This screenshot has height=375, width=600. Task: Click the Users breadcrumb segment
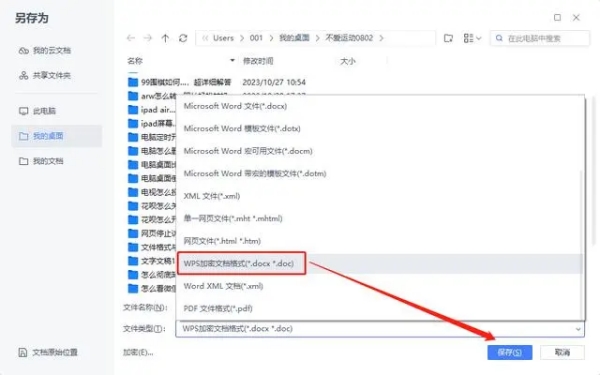(223, 38)
